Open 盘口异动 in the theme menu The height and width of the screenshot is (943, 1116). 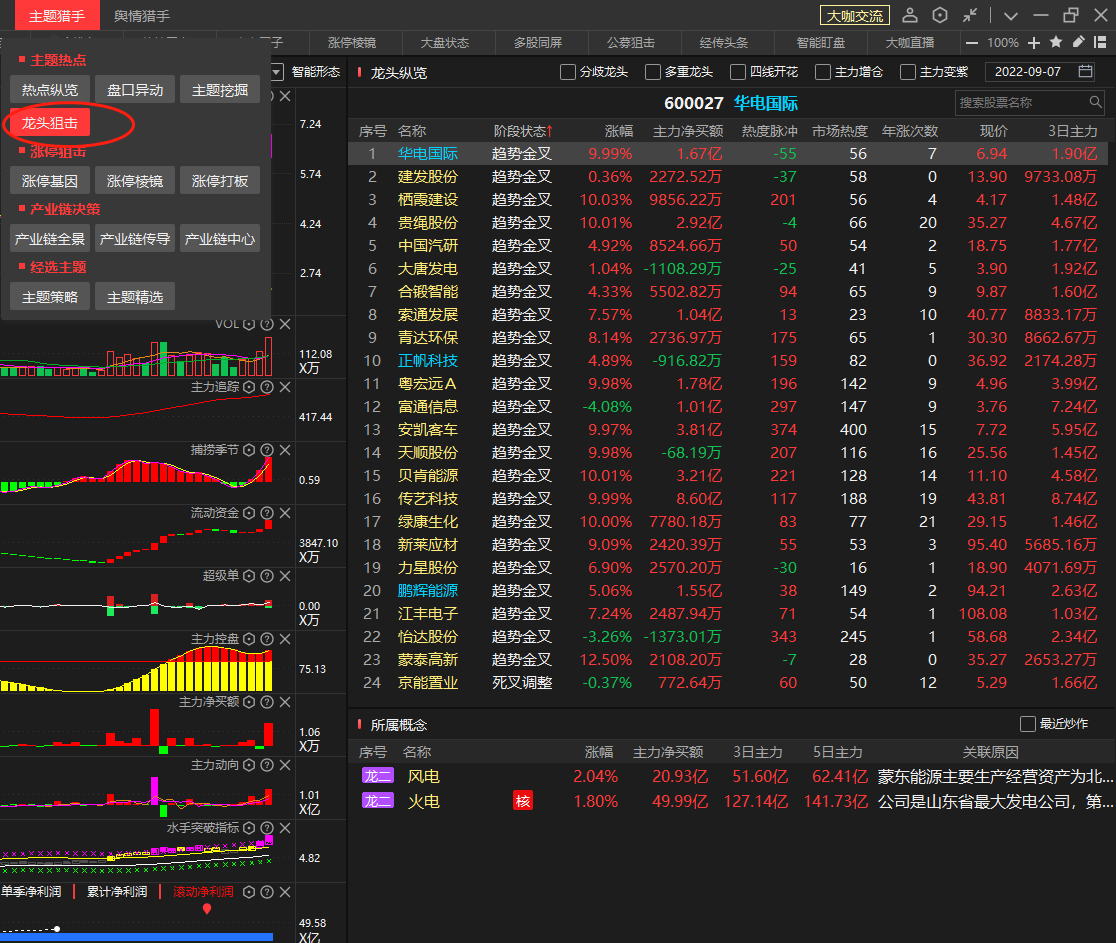click(x=135, y=90)
